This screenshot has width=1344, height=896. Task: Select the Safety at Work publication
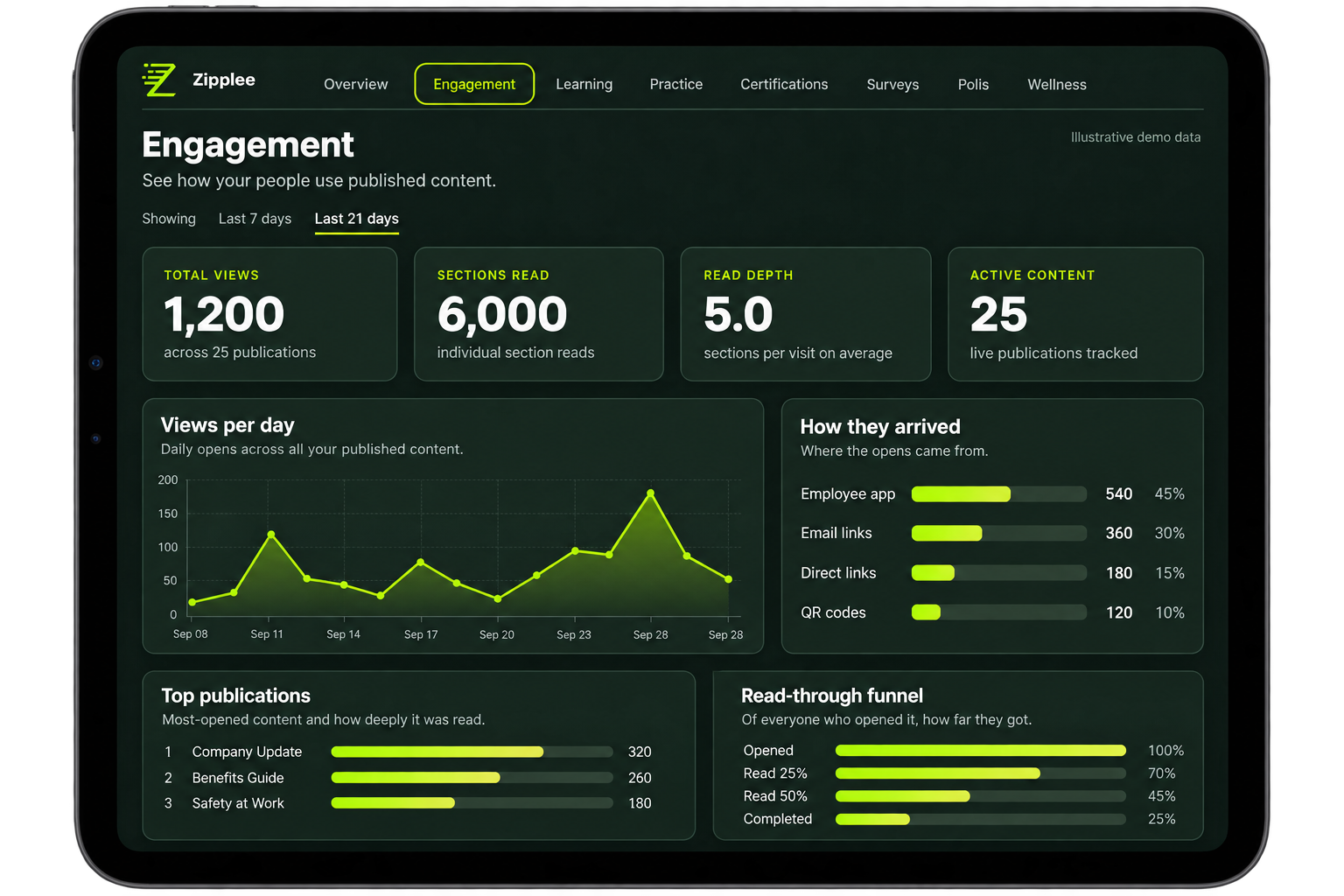tap(408, 803)
